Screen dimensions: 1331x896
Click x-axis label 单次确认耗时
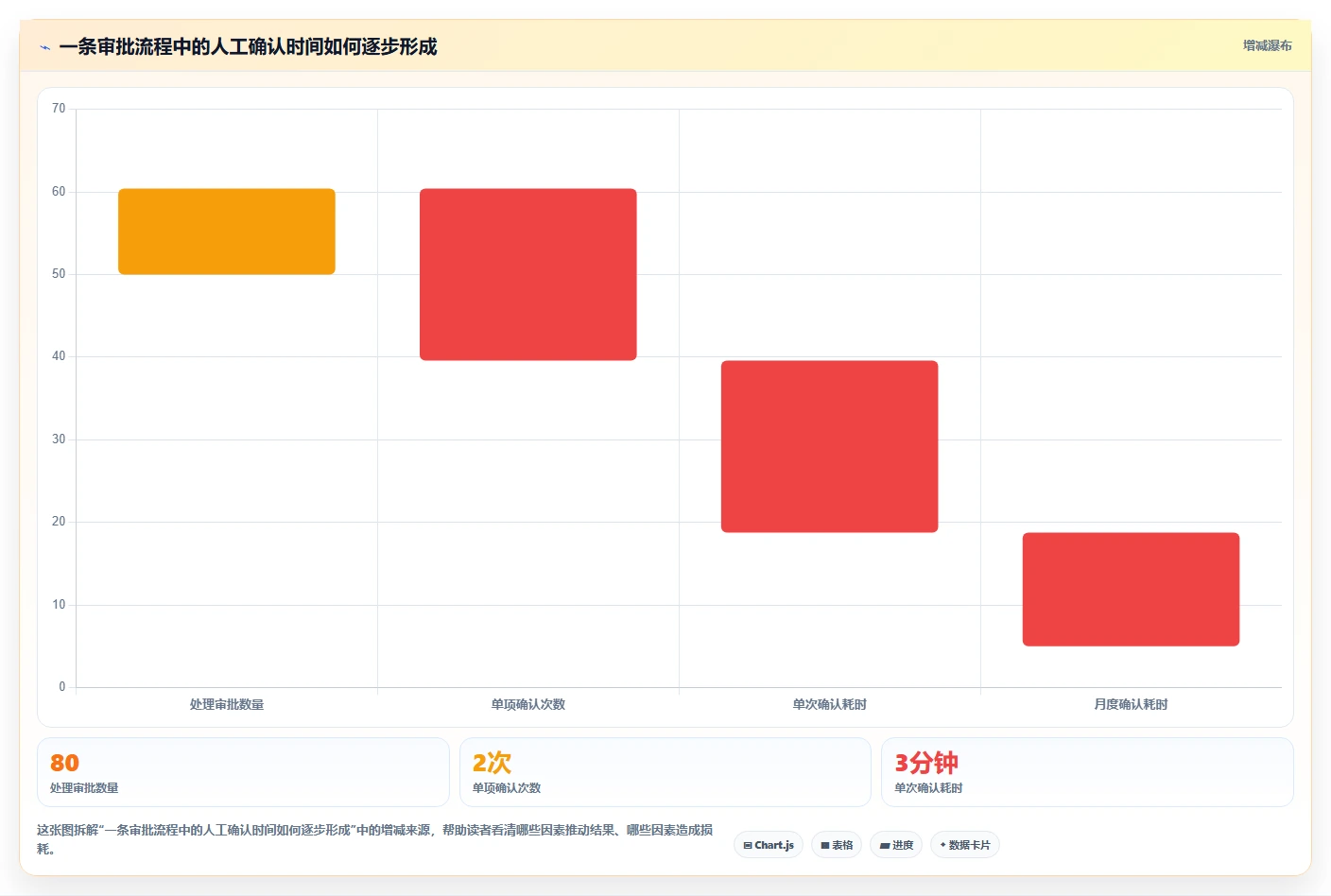[x=830, y=704]
